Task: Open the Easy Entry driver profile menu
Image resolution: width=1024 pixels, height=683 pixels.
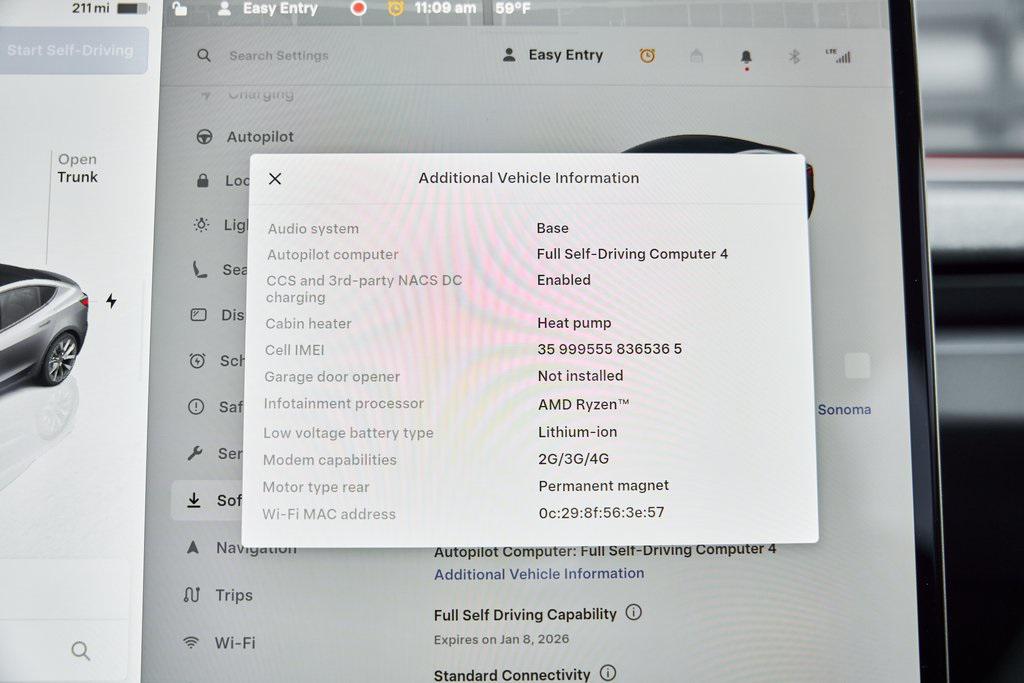Action: (554, 56)
